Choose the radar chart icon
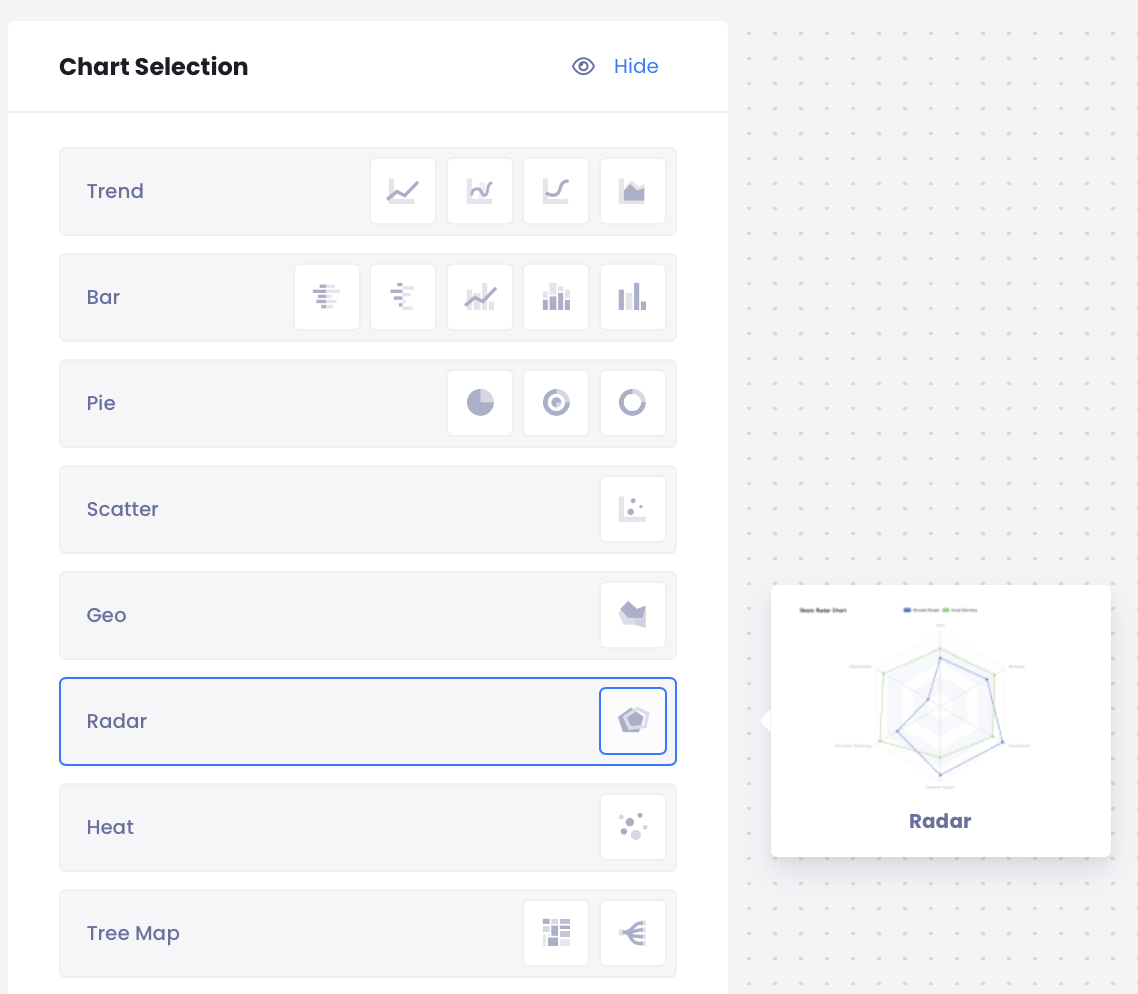 (633, 721)
